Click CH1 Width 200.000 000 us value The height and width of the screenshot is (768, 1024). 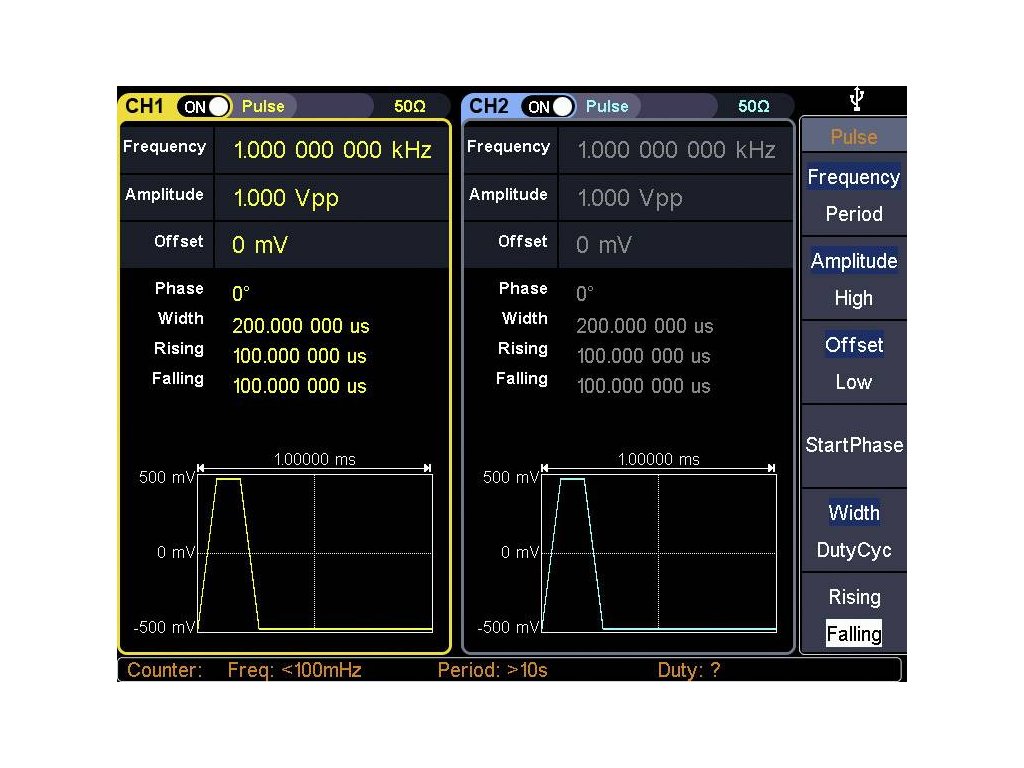point(301,326)
